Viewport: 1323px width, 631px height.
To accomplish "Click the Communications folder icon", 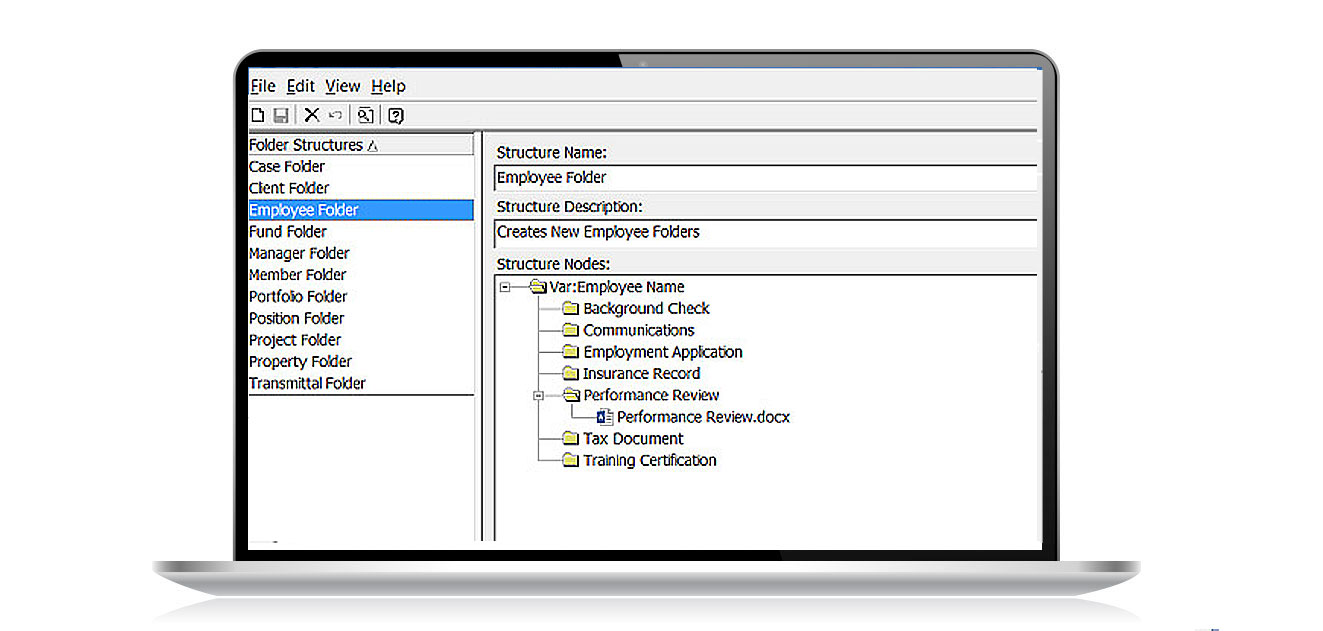I will (571, 330).
